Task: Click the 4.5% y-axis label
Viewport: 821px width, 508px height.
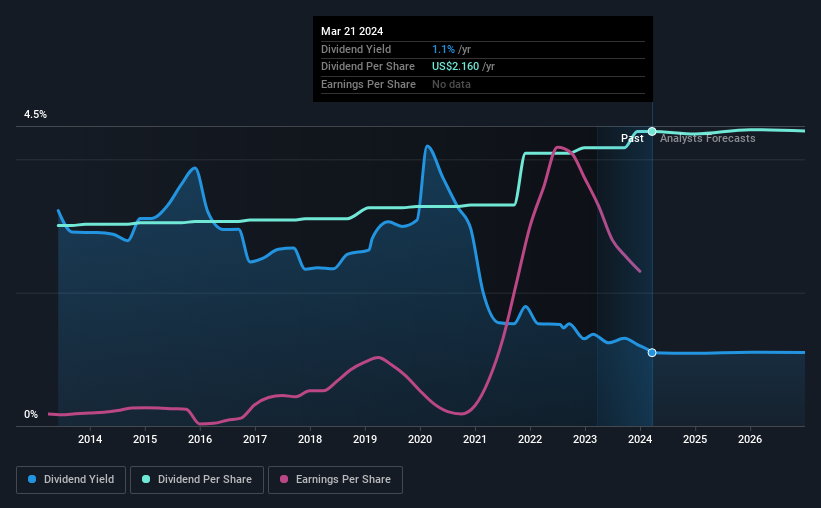Action: [x=35, y=114]
